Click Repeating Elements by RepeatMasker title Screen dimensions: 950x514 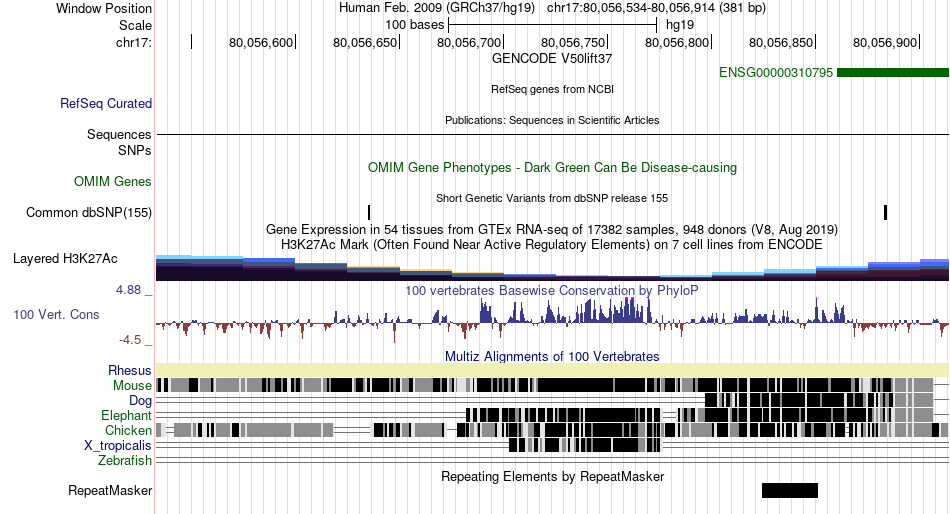pyautogui.click(x=553, y=476)
